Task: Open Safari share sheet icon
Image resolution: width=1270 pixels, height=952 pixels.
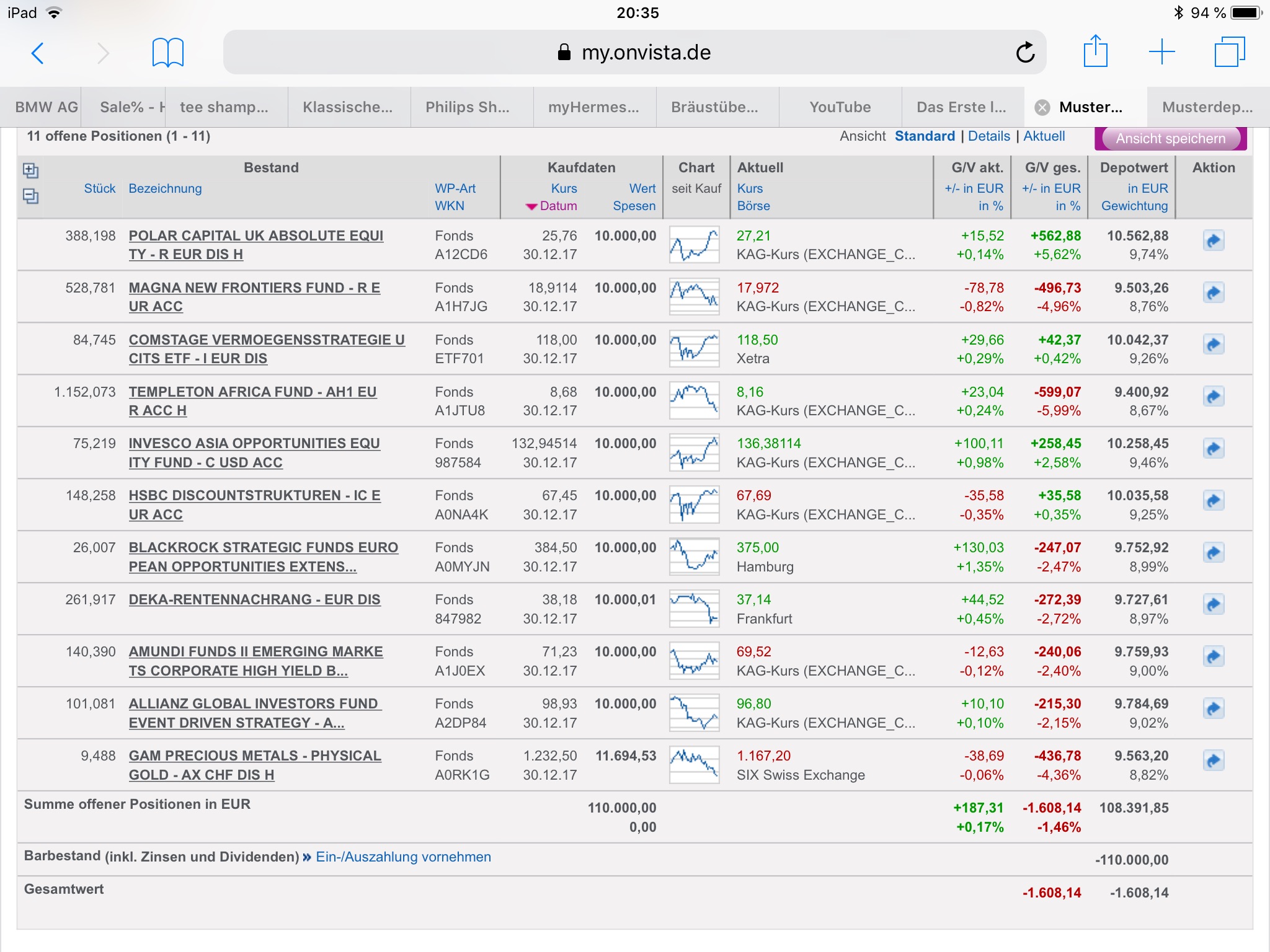Action: 1095,52
